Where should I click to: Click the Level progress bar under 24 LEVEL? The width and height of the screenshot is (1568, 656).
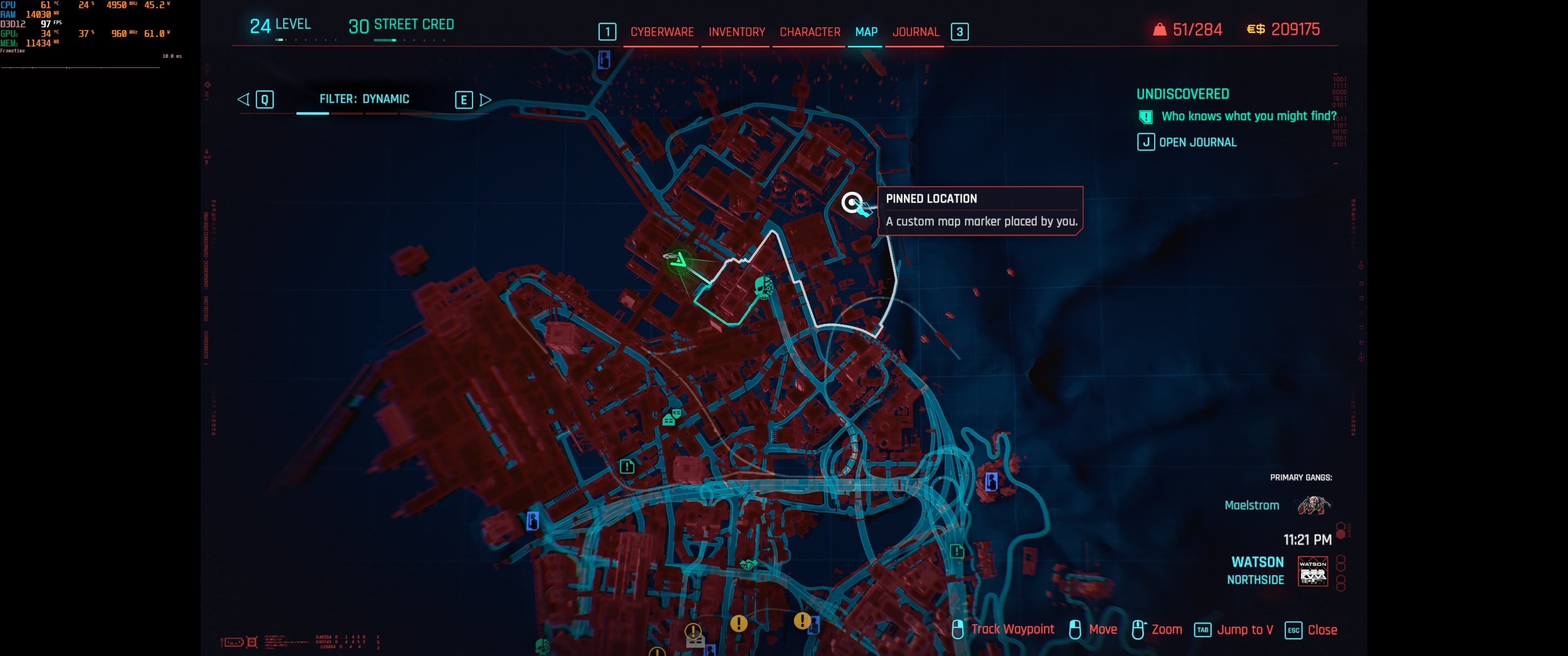(x=305, y=40)
